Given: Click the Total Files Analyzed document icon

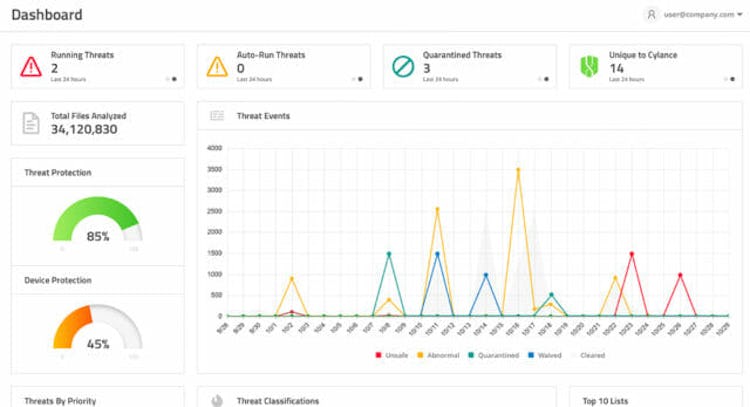Looking at the screenshot, I should [31, 123].
